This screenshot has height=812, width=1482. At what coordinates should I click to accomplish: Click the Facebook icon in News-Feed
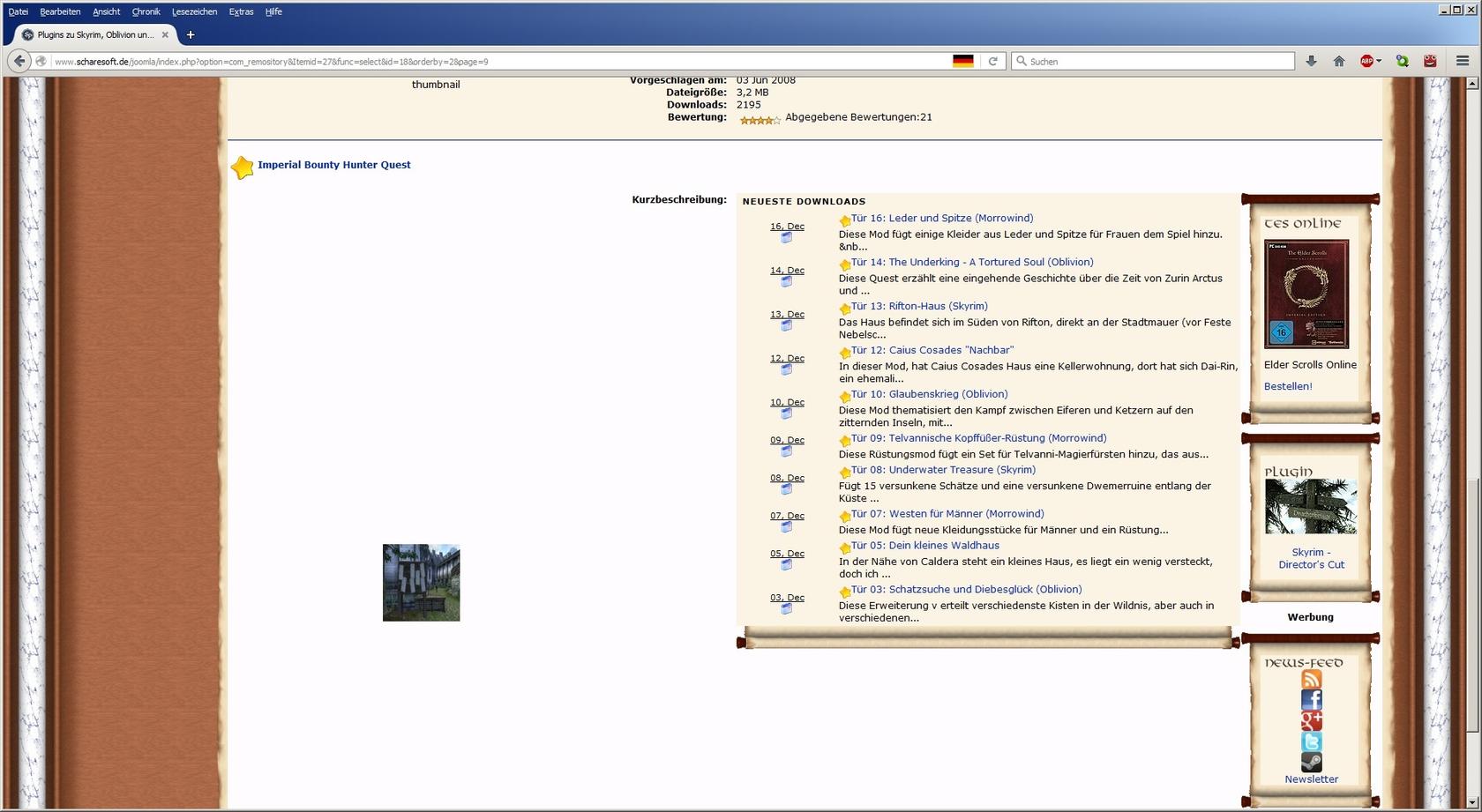(1311, 700)
